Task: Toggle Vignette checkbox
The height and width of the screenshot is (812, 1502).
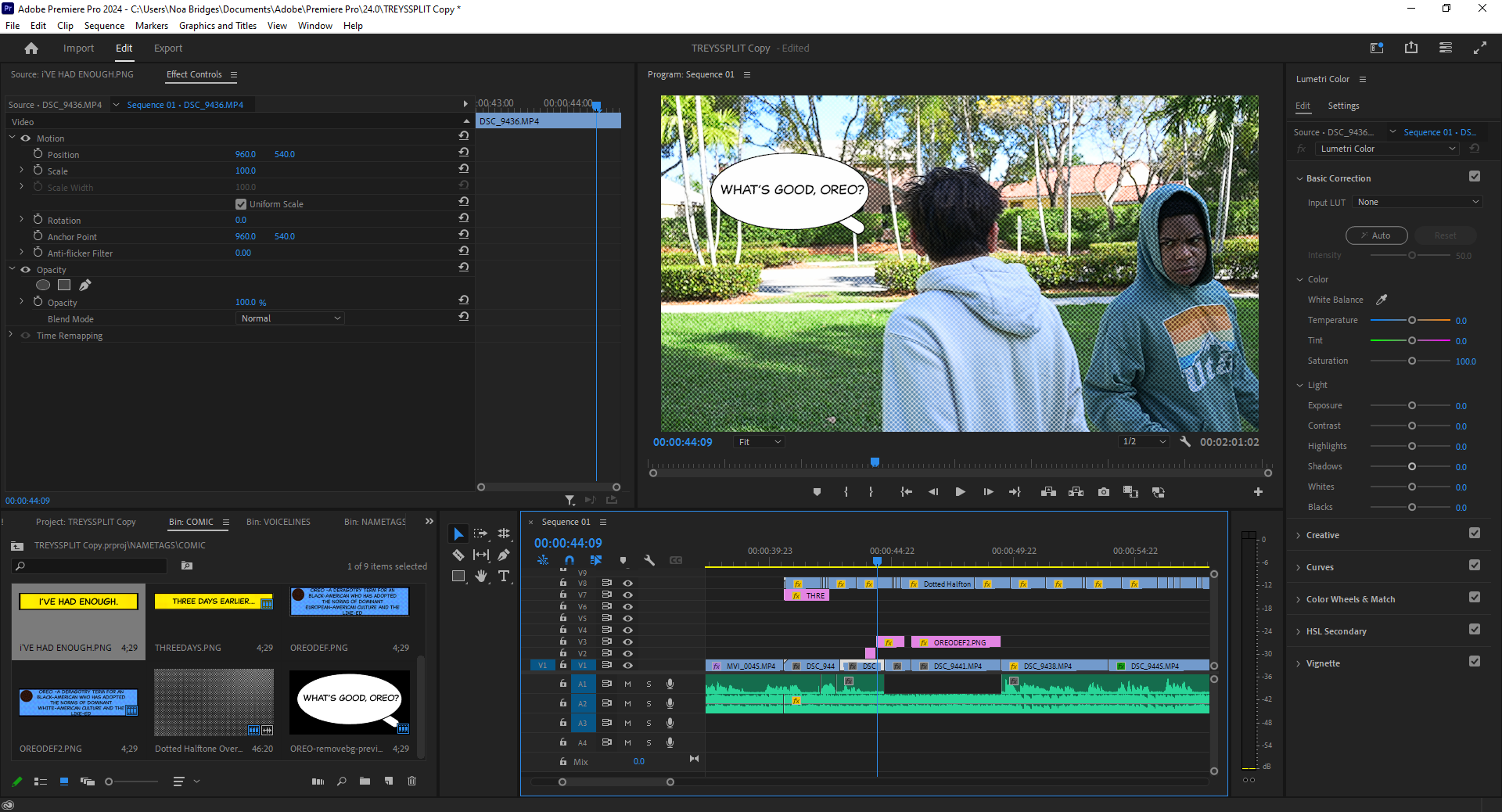Action: click(x=1475, y=662)
